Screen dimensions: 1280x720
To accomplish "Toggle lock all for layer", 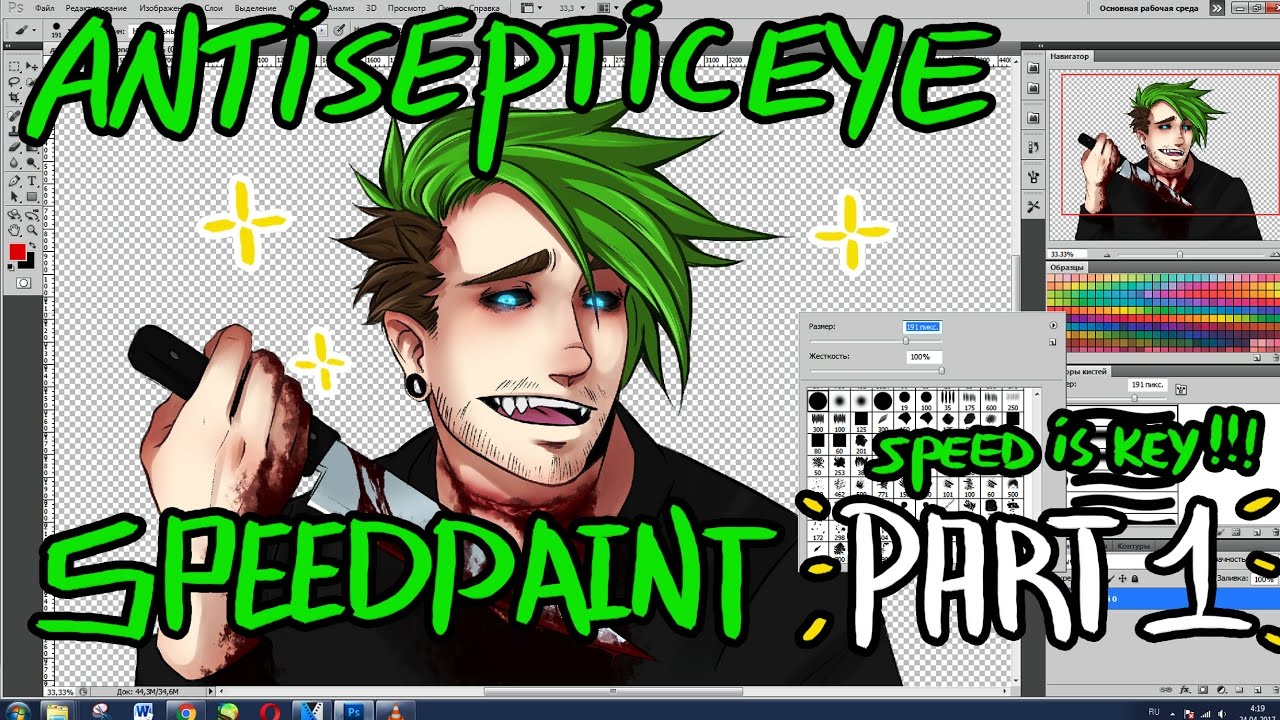I will pos(1135,579).
